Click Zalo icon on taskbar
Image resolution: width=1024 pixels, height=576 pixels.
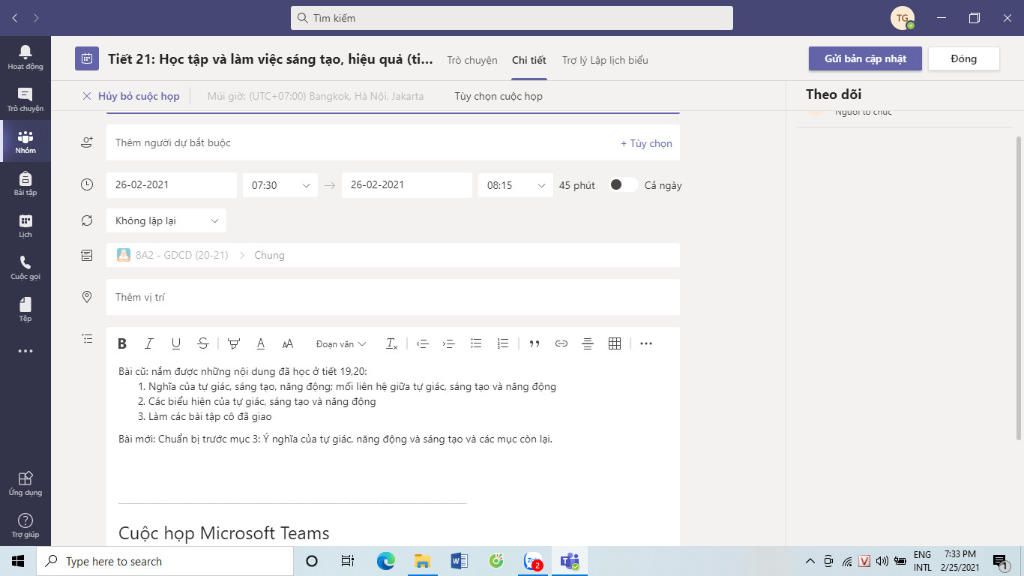533,561
